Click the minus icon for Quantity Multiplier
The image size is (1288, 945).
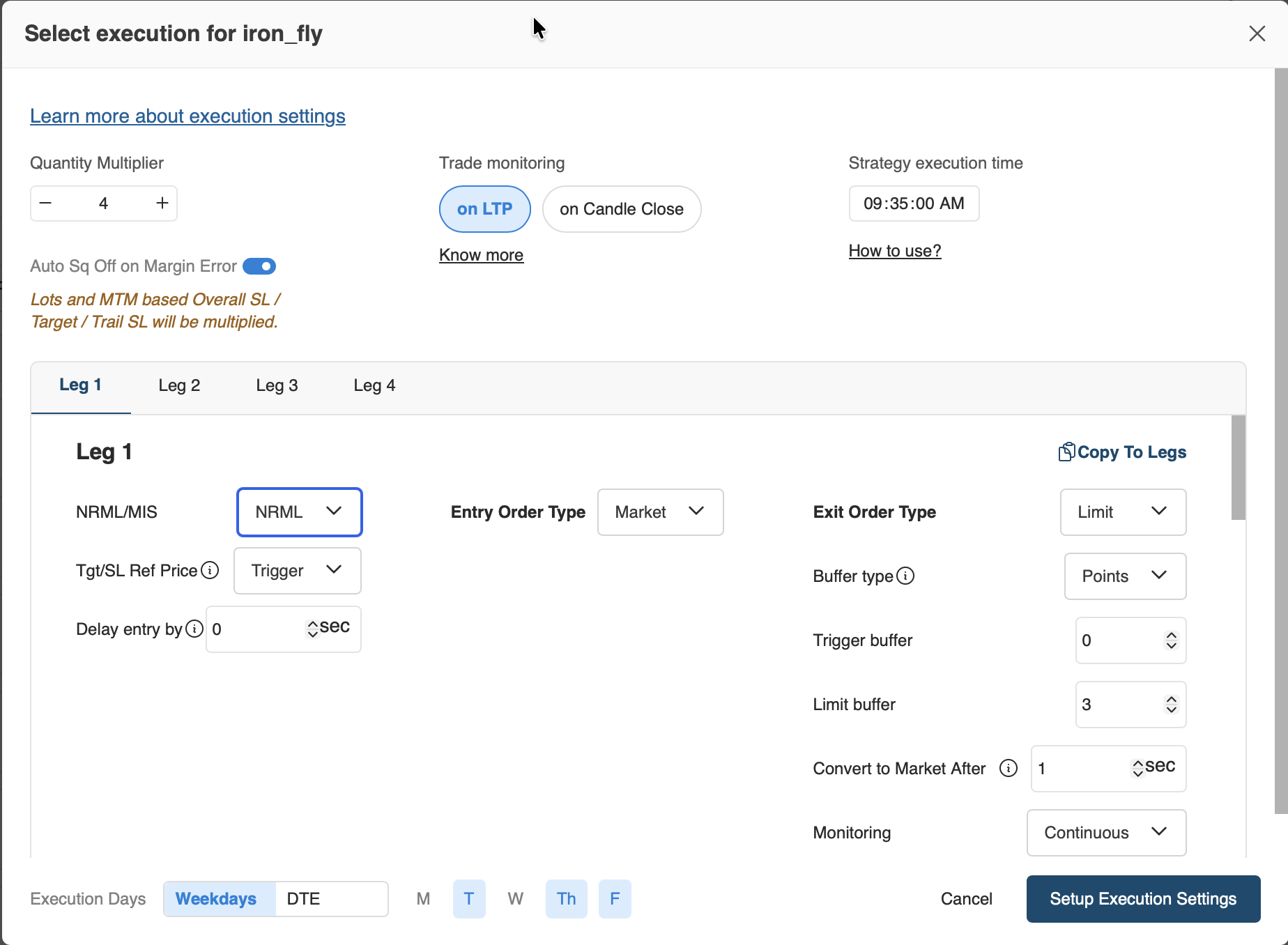[x=46, y=203]
